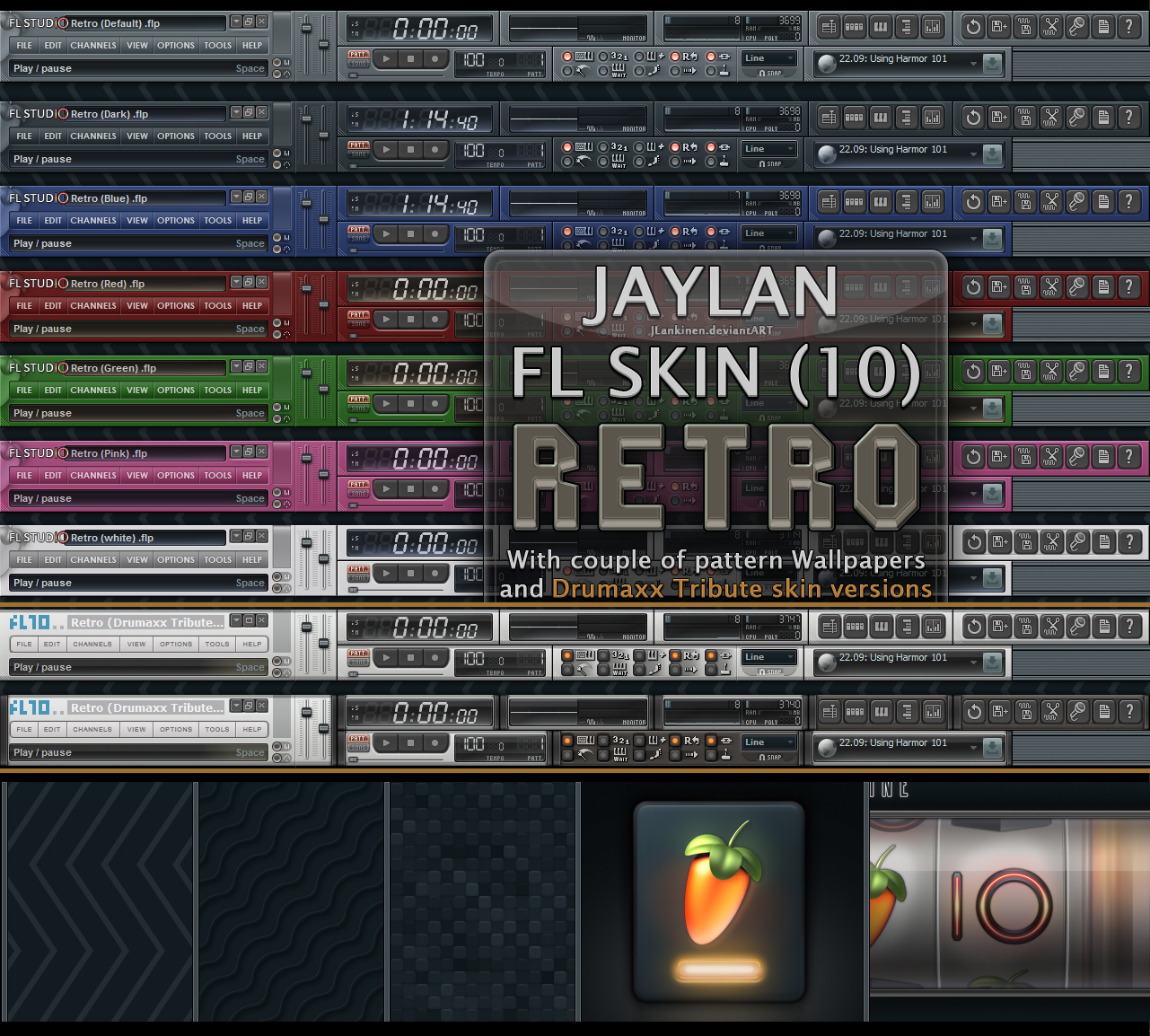Open step sequencer in Retro (Dark) toolbar

tap(855, 118)
